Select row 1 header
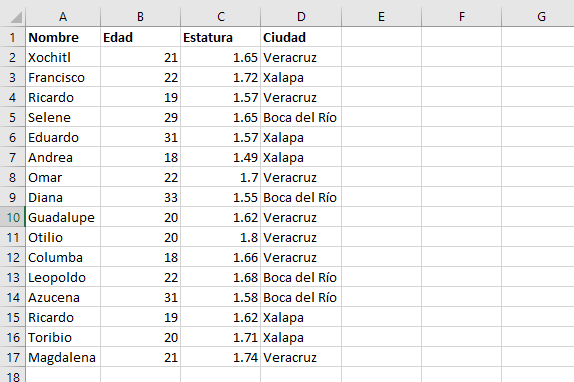The width and height of the screenshot is (574, 382). [x=12, y=37]
